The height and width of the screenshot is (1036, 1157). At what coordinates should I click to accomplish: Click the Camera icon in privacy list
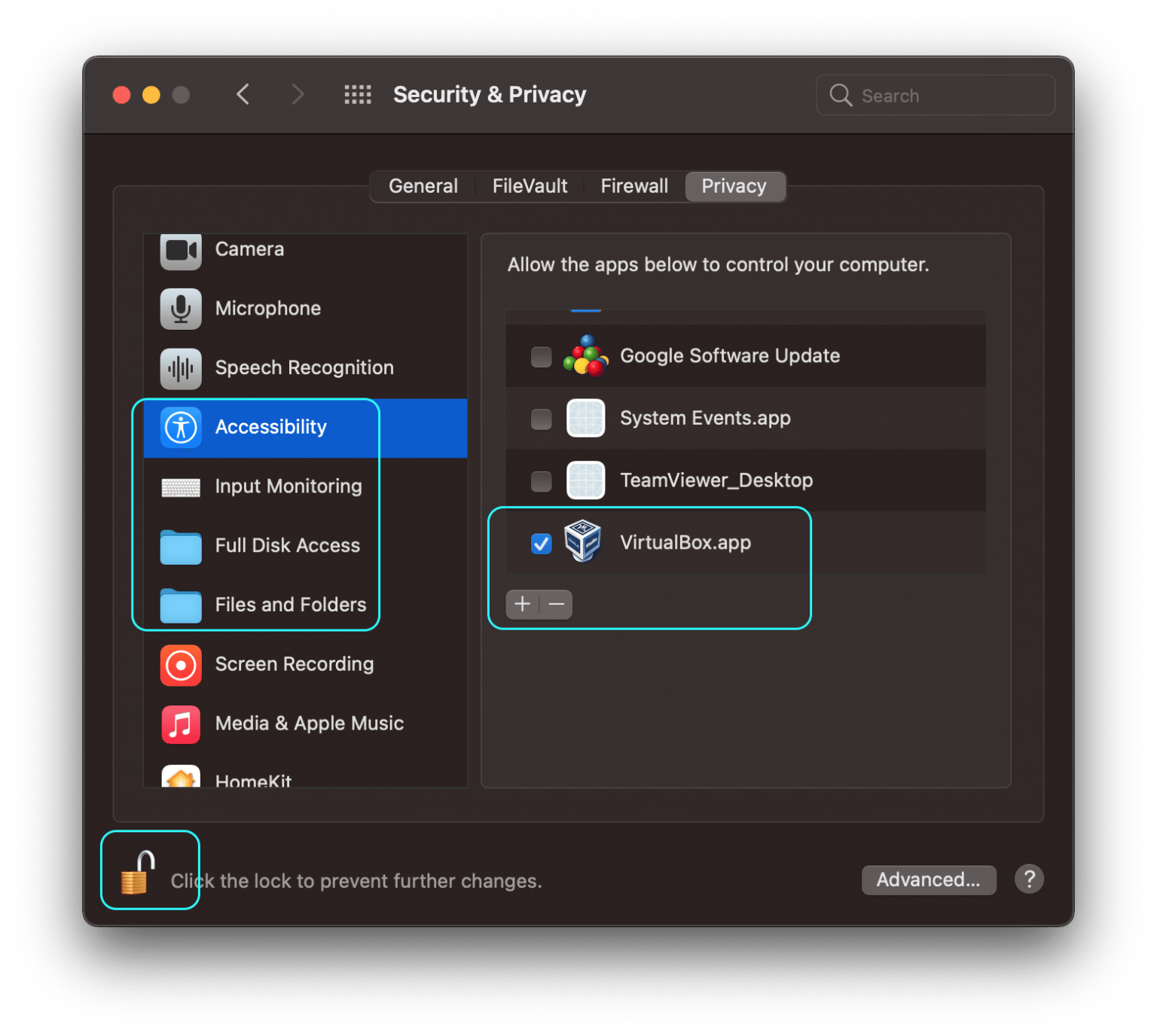pos(181,251)
